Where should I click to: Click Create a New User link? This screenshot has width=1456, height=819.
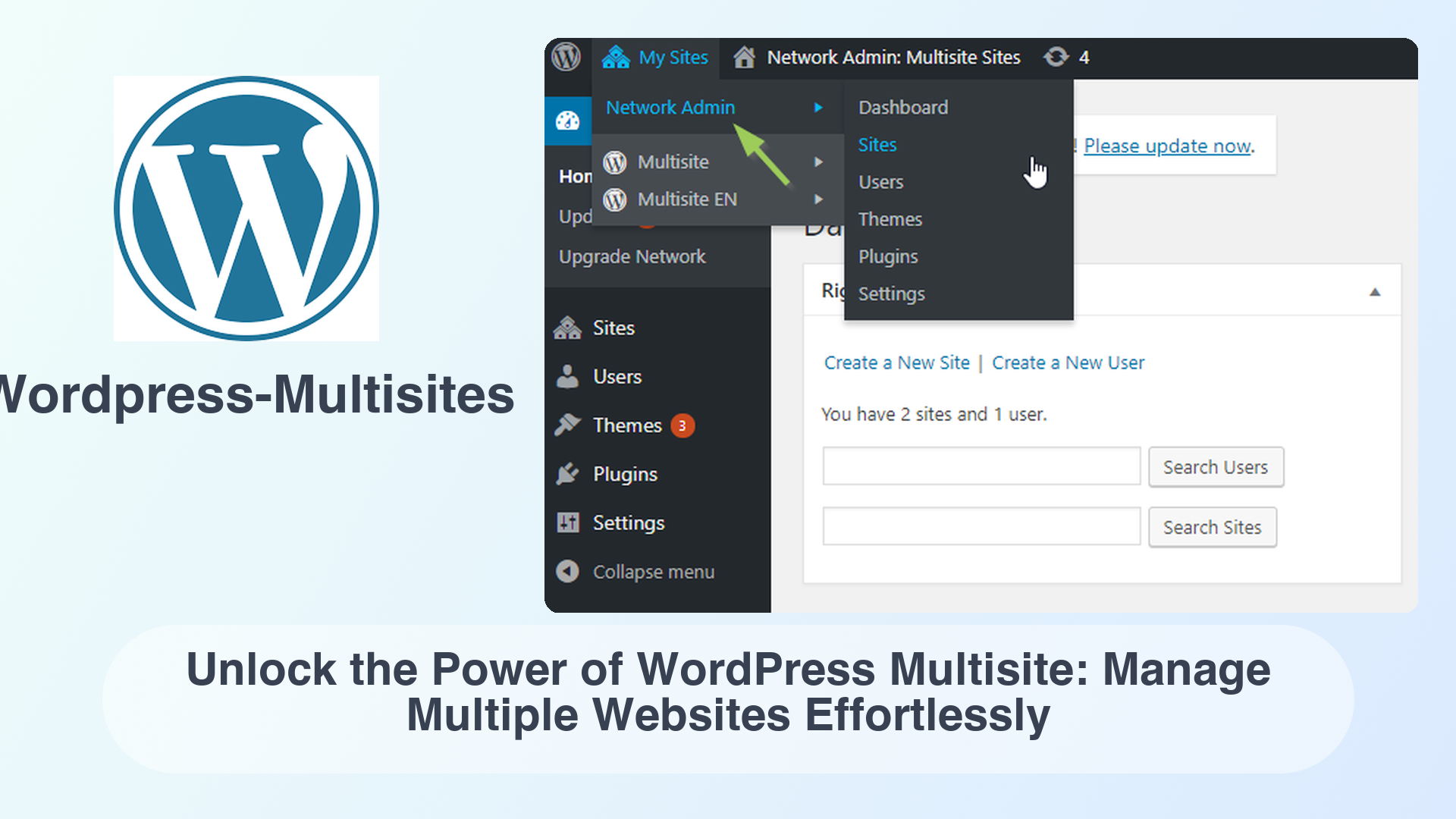pos(1068,362)
